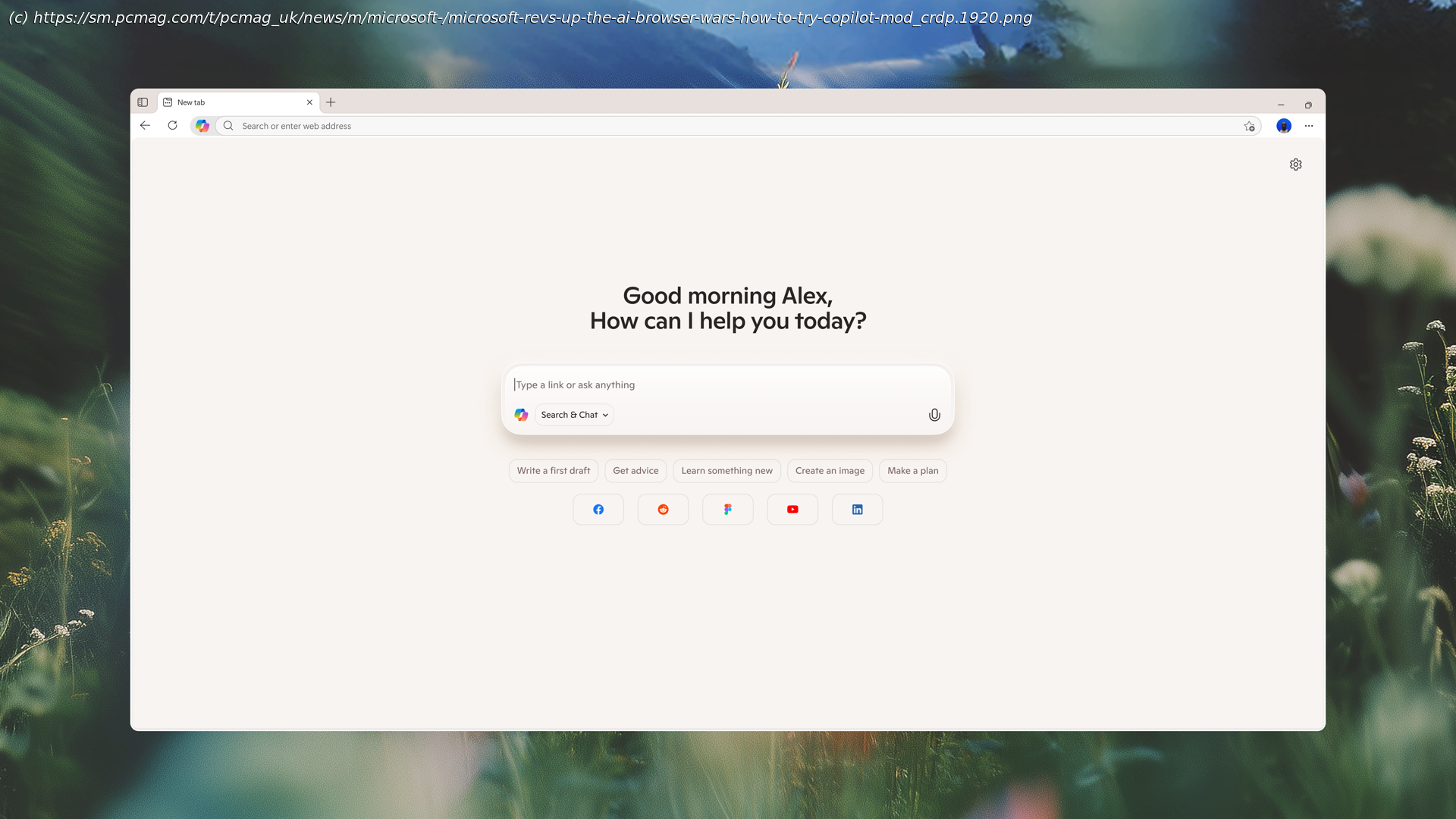Add a new tab with plus button
The height and width of the screenshot is (819, 1456).
331,102
